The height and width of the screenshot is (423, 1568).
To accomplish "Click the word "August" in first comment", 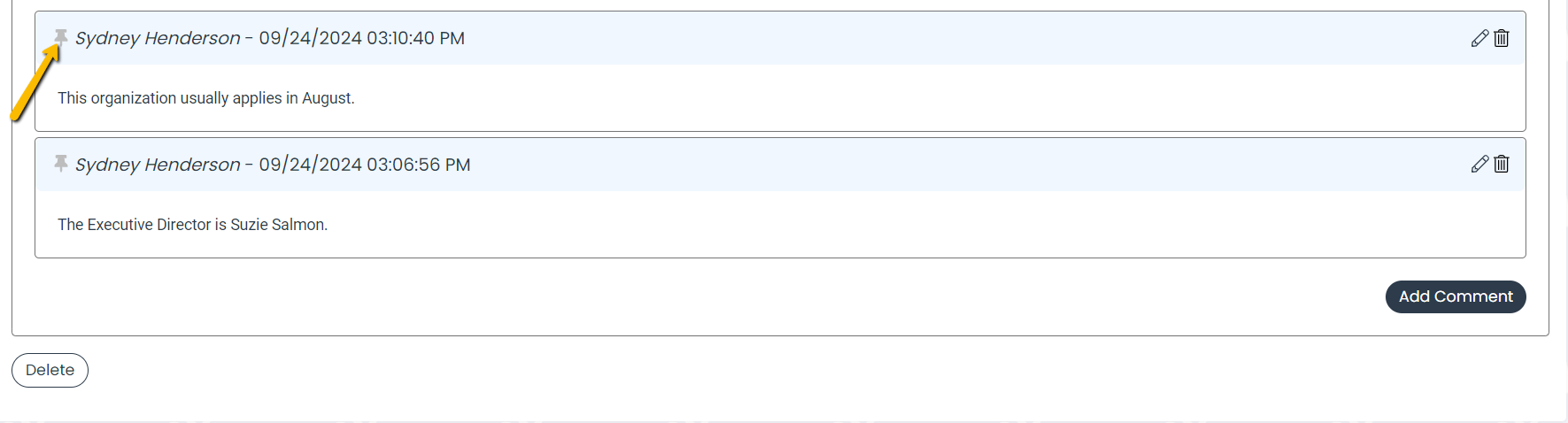I will pos(328,98).
